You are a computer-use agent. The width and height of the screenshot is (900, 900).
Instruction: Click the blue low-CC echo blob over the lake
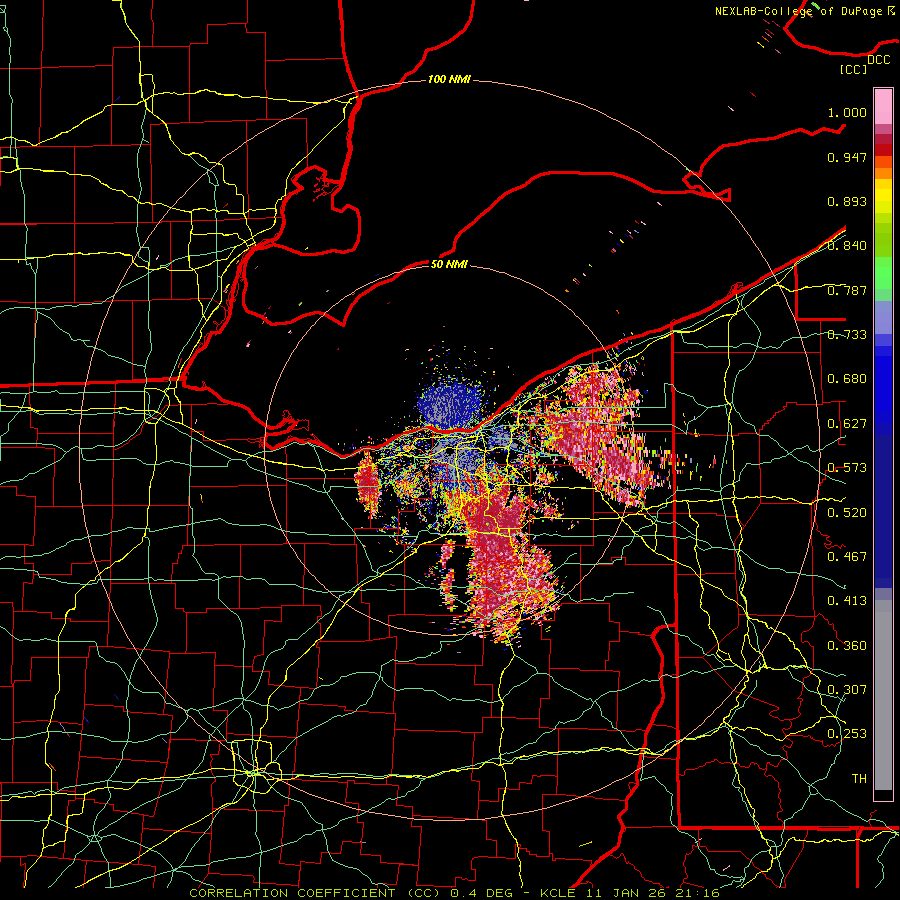(x=451, y=402)
